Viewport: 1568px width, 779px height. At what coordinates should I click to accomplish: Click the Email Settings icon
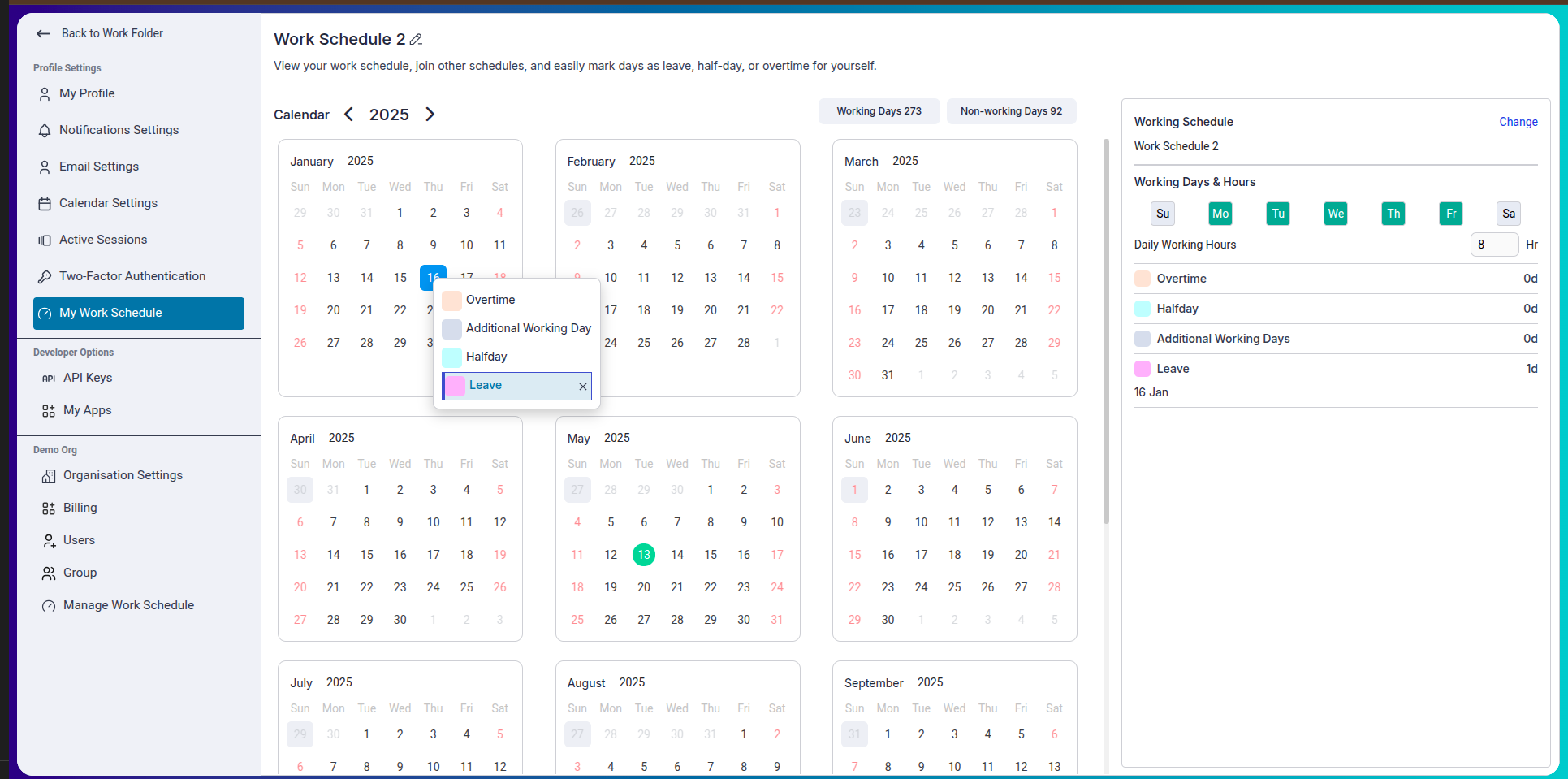(45, 167)
